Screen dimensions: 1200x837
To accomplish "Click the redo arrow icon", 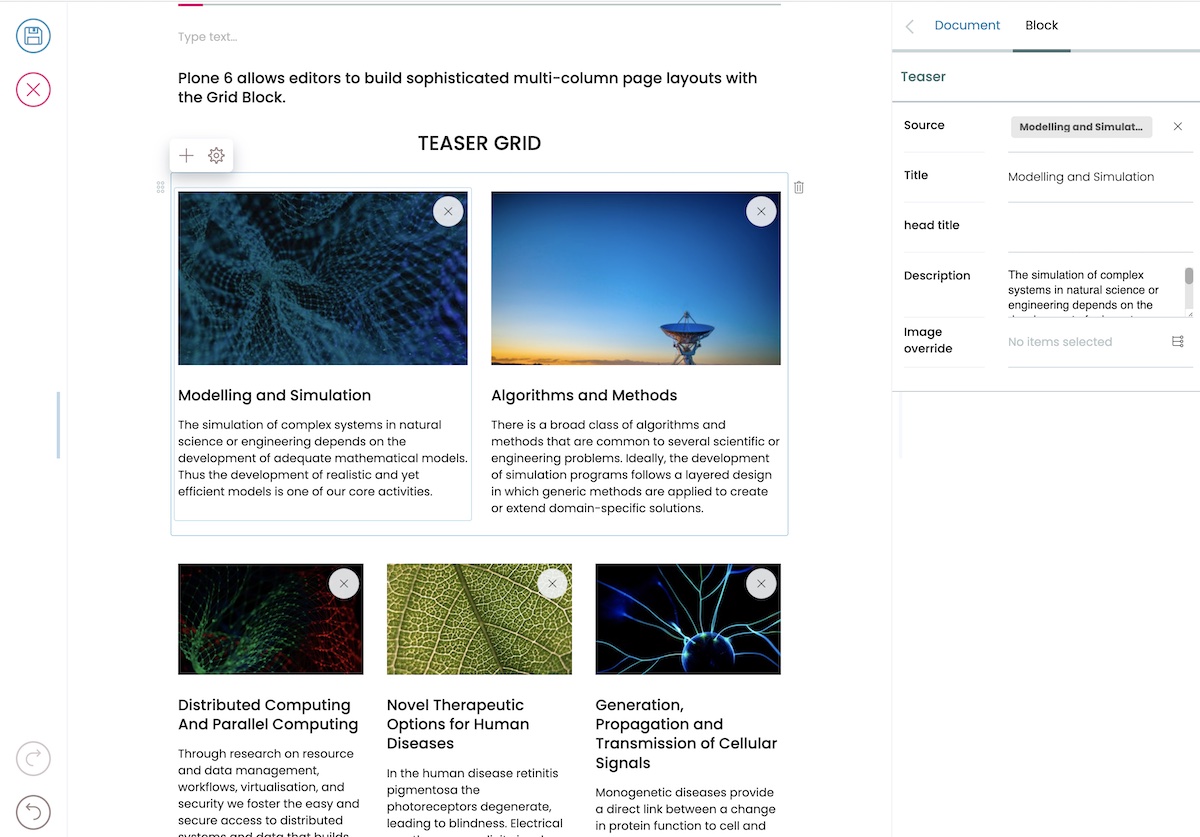I will [33, 758].
